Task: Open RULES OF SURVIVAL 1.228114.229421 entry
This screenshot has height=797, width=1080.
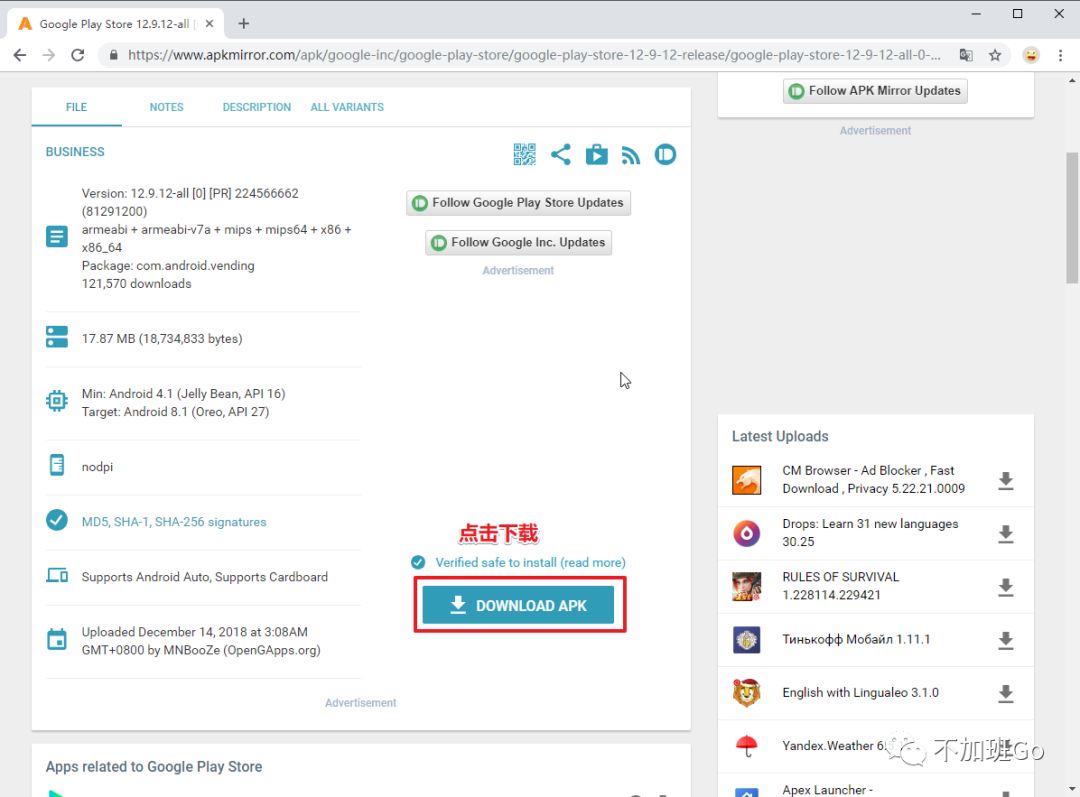Action: pyautogui.click(x=840, y=586)
